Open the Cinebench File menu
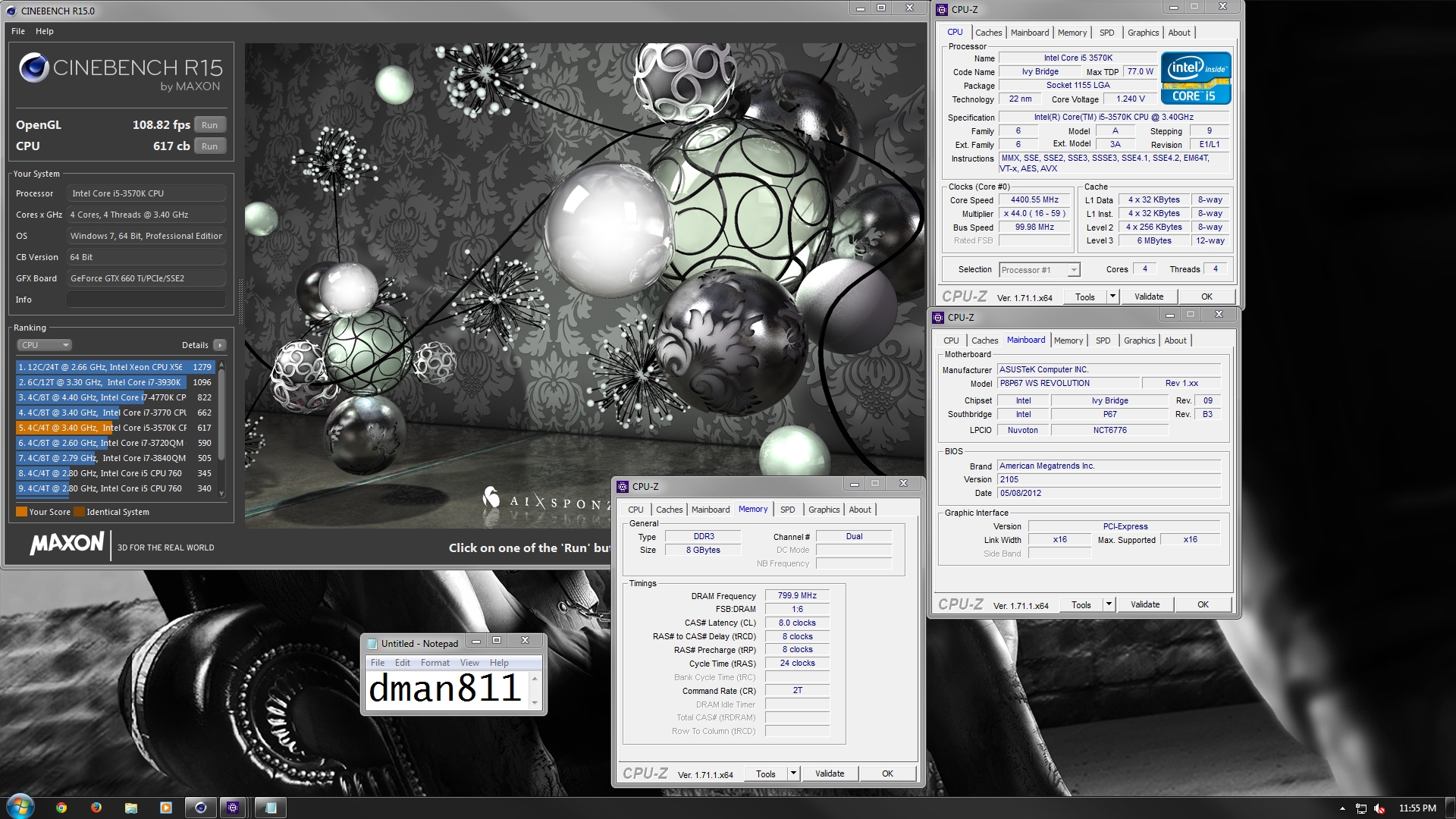The height and width of the screenshot is (819, 1456). [x=18, y=31]
